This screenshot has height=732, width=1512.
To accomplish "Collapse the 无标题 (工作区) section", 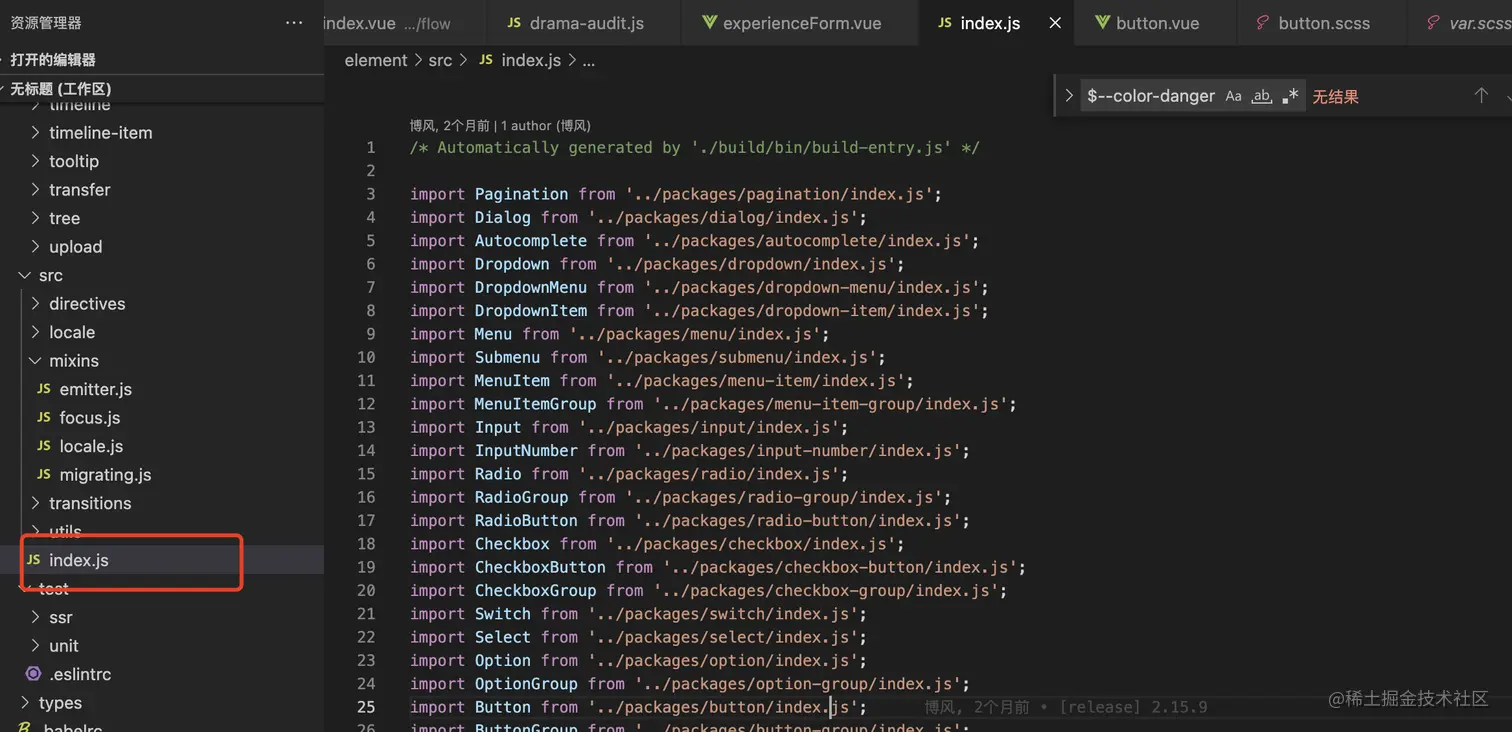I will pos(162,89).
